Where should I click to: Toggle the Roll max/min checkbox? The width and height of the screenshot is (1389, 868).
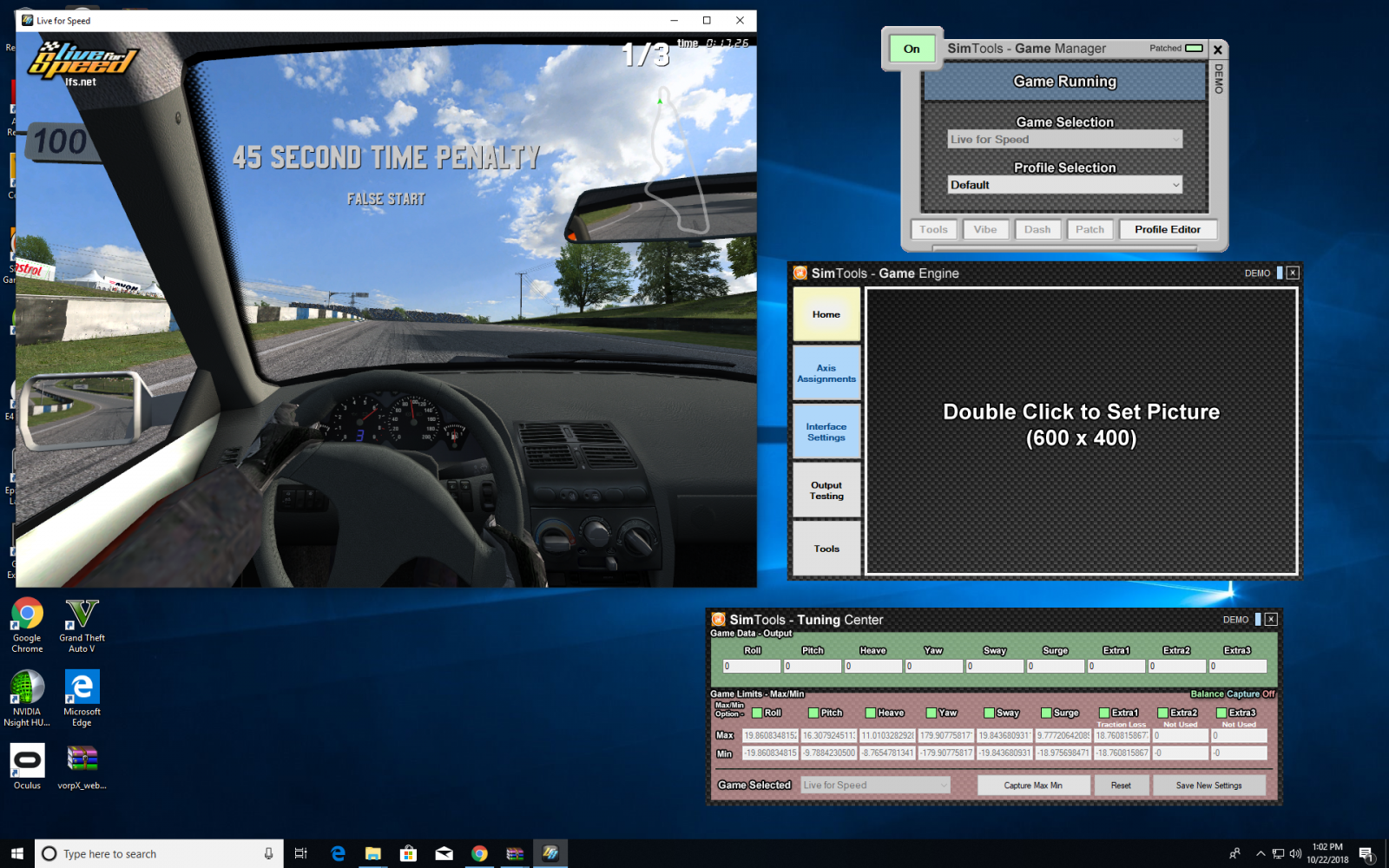coord(757,713)
